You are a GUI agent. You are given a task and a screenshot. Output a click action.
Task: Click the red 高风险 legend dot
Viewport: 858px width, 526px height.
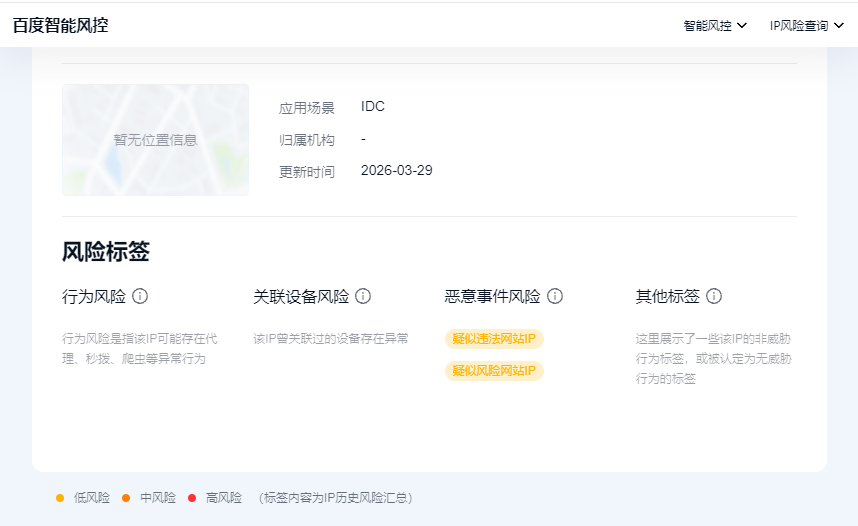(192, 497)
